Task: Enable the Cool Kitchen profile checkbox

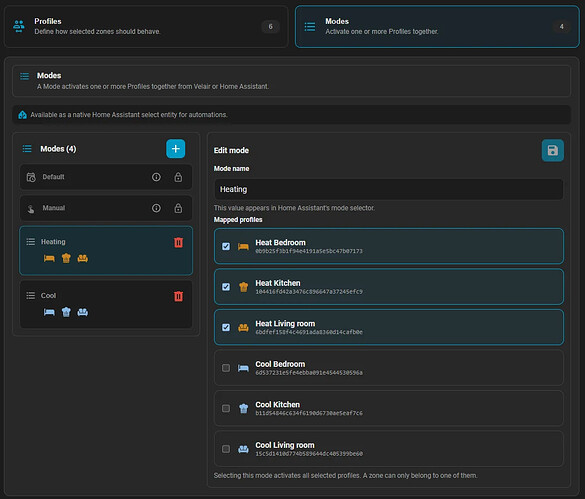Action: pyautogui.click(x=226, y=408)
